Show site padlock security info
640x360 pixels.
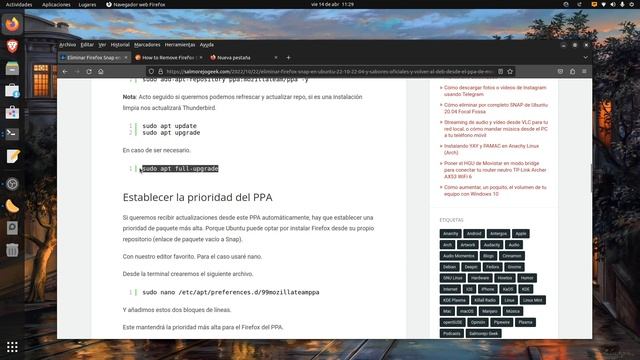[x=160, y=71]
